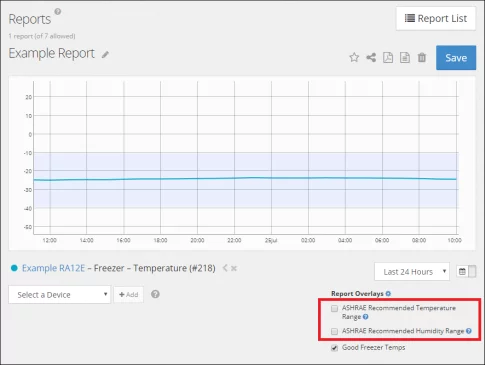Click the left arrow next to sensor name
The width and height of the screenshot is (485, 365).
225,268
